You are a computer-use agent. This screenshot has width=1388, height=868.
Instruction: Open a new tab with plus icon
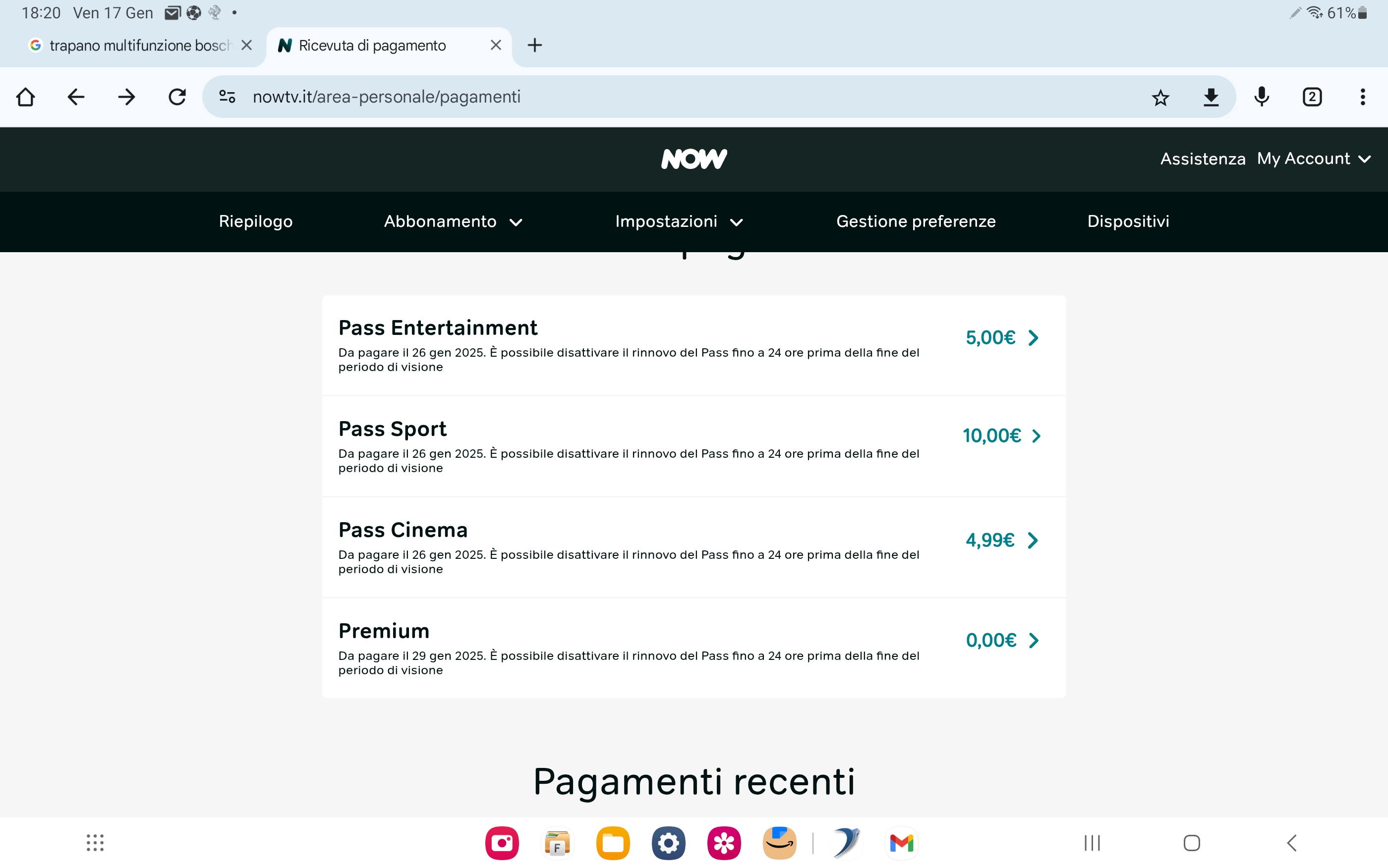[x=535, y=46]
